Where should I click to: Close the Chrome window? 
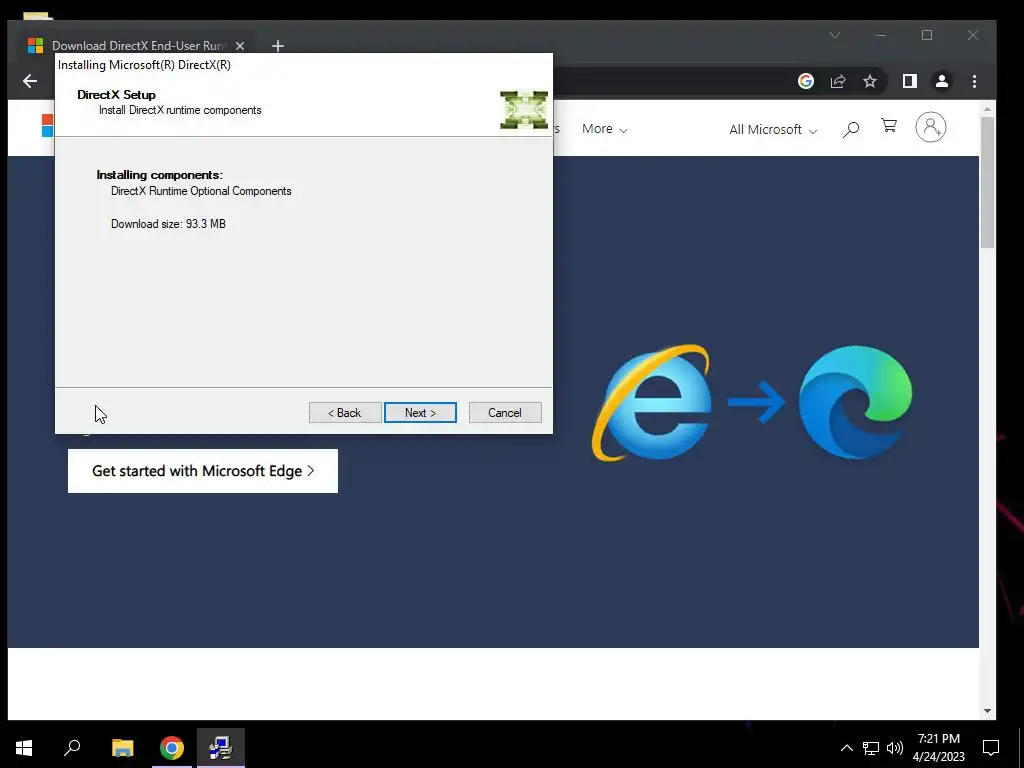coord(973,35)
